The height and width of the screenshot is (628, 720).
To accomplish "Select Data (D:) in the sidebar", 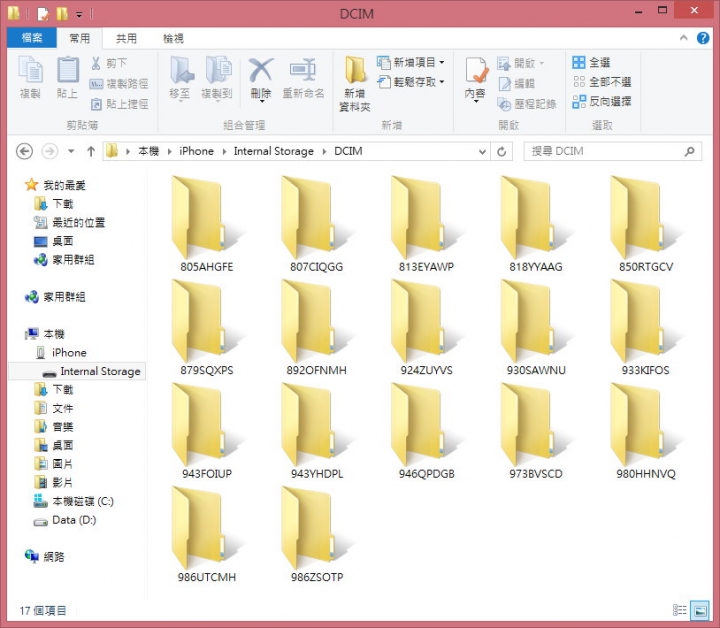I will click(x=65, y=520).
